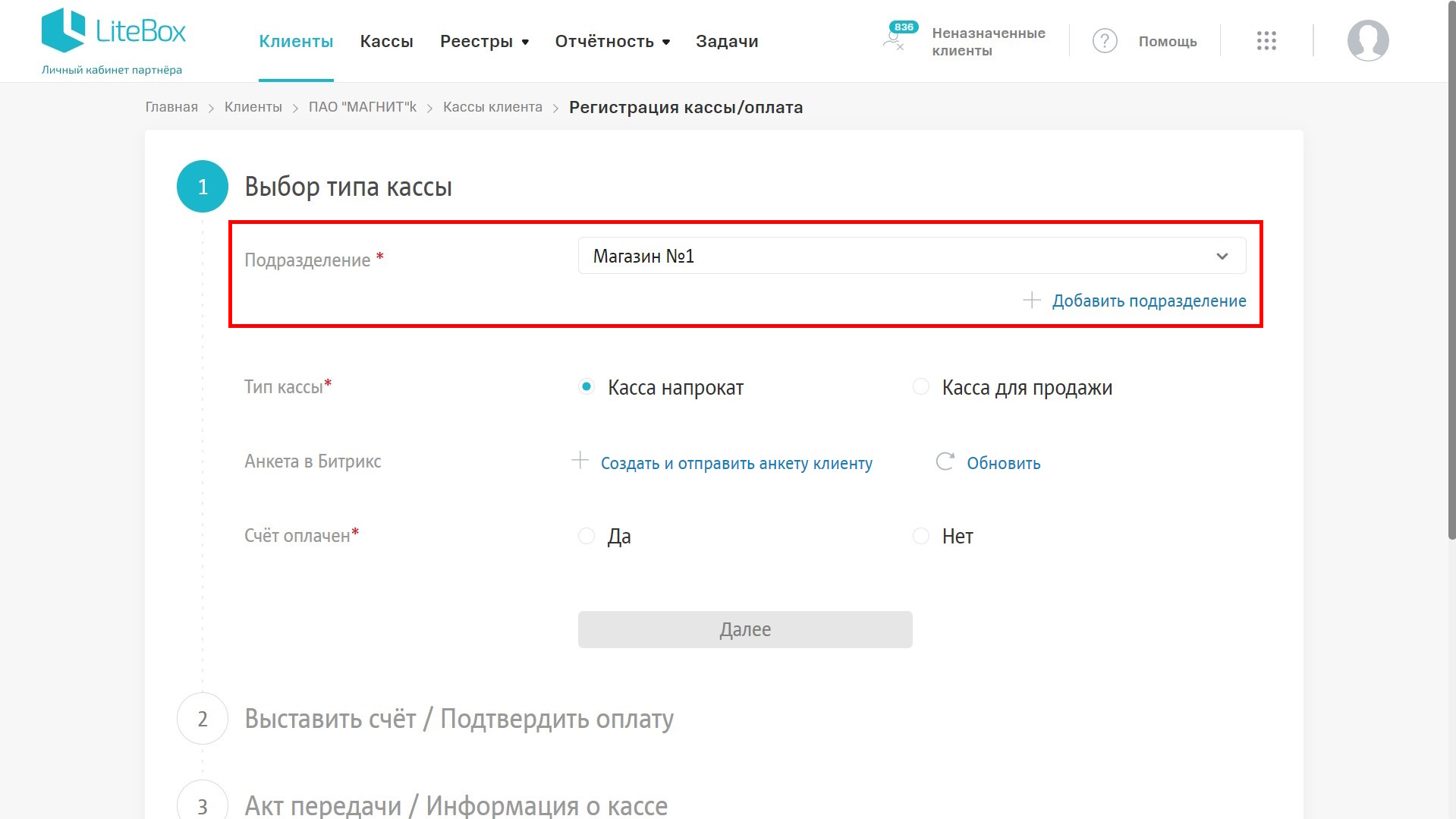Viewport: 1456px width, 819px height.
Task: Open step 2 Выставить счёт / Подтвердить оплату
Action: coord(459,719)
